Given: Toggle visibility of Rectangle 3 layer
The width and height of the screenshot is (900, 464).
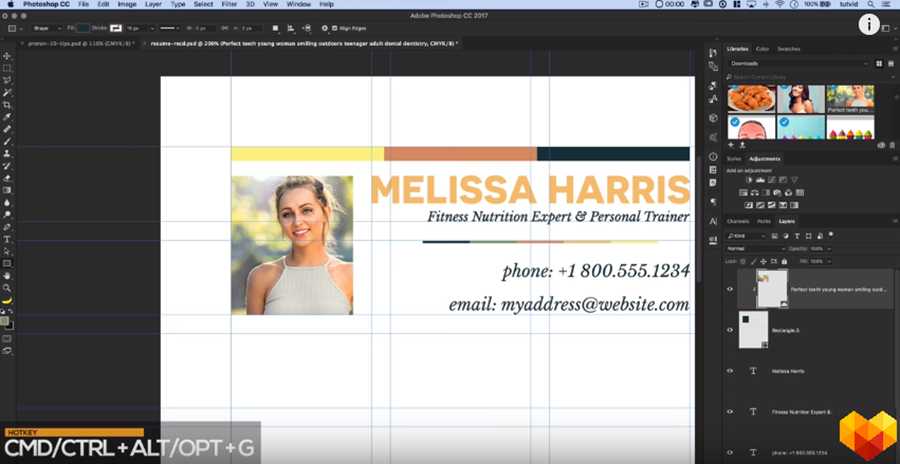Looking at the screenshot, I should pyautogui.click(x=729, y=330).
